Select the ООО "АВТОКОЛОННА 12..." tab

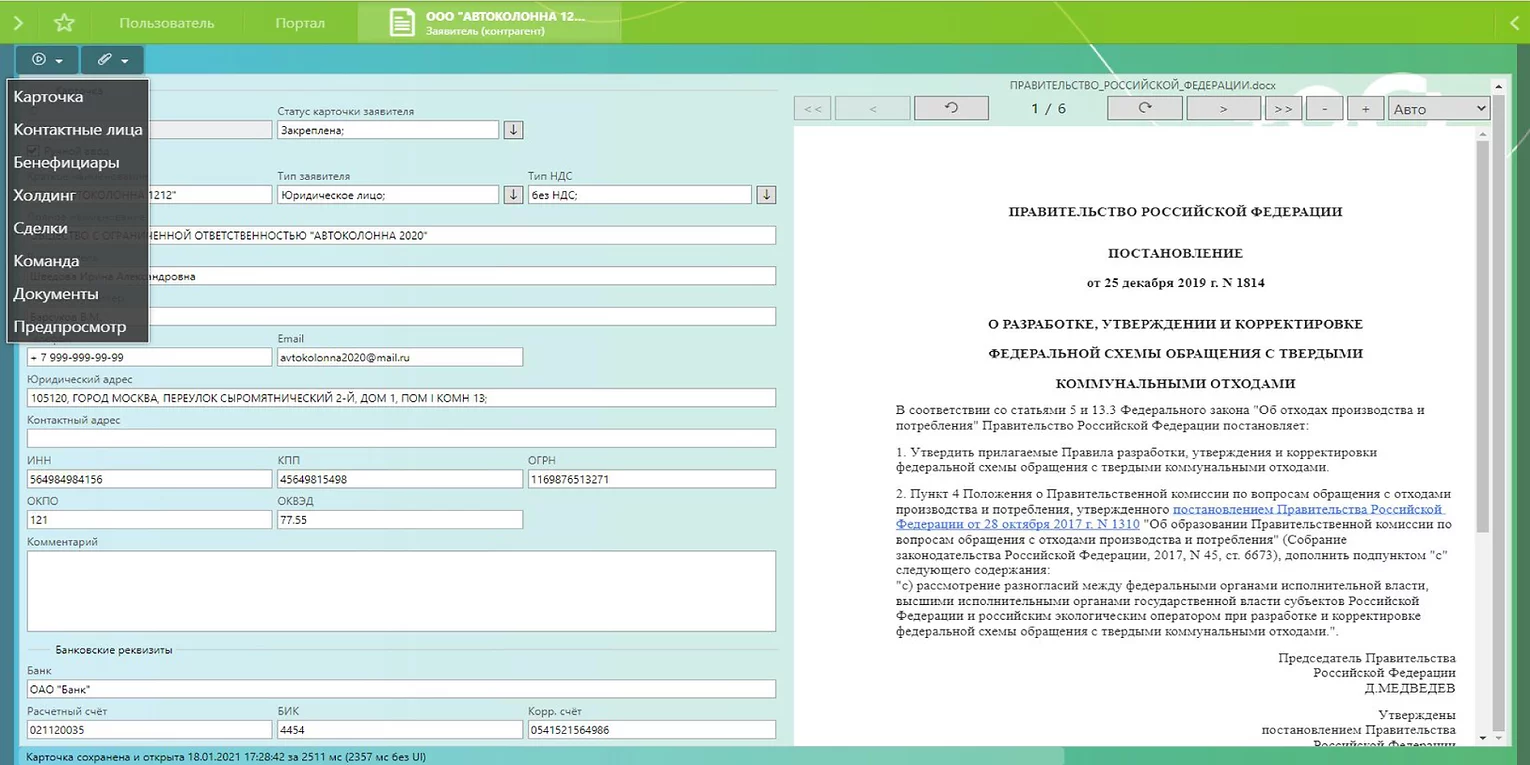[x=490, y=23]
